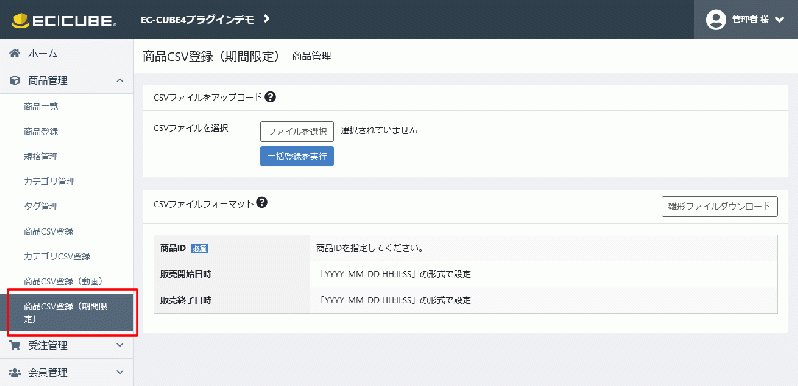Click the 販売開始日時 row label

(185, 274)
